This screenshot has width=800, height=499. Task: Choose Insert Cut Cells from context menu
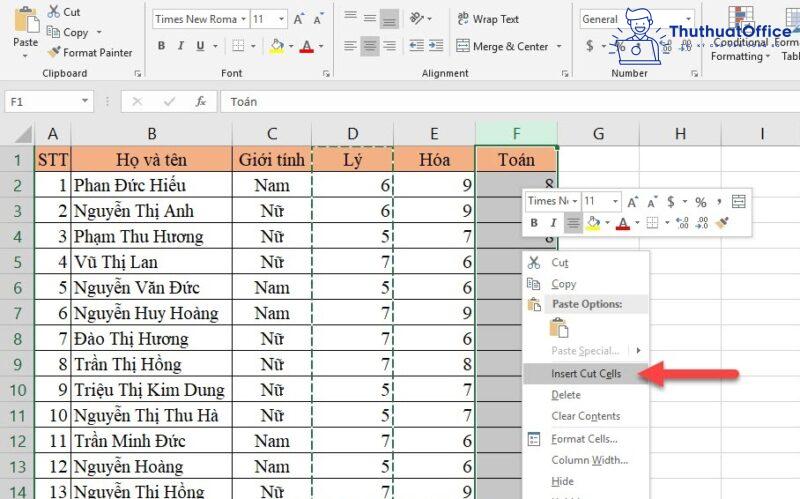pyautogui.click(x=586, y=374)
